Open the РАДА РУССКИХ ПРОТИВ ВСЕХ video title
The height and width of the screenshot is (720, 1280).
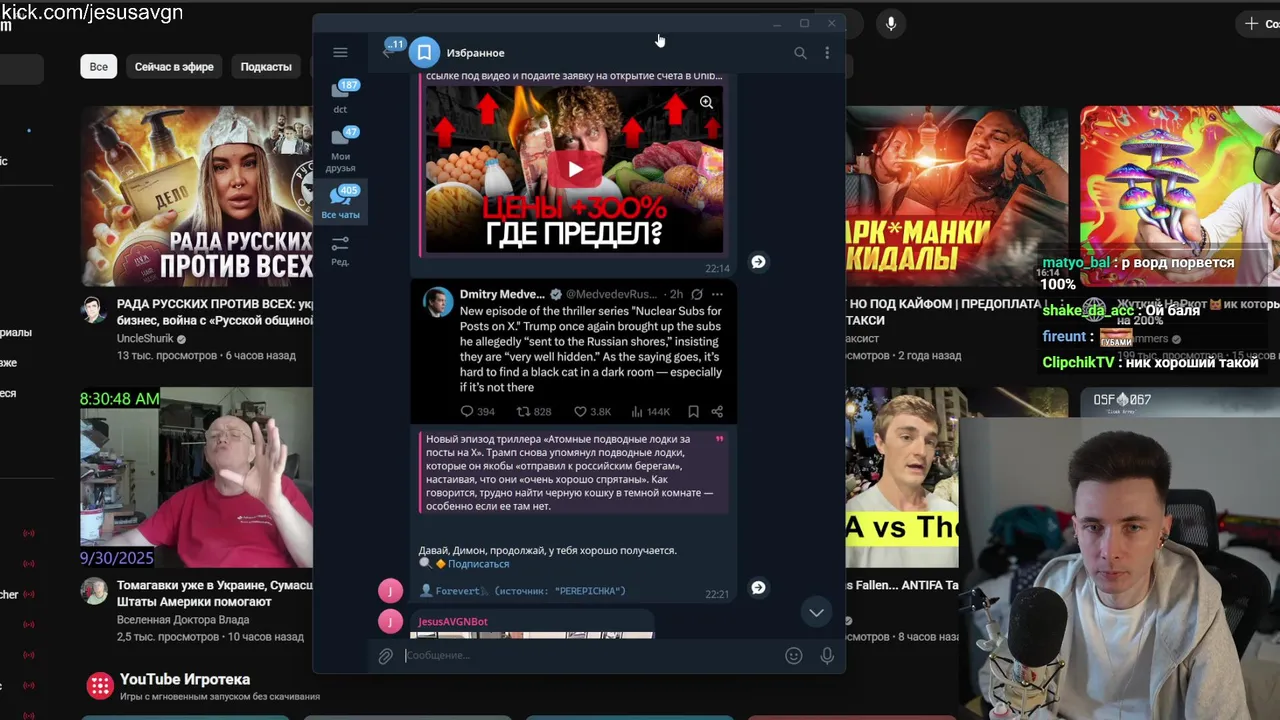pos(215,312)
